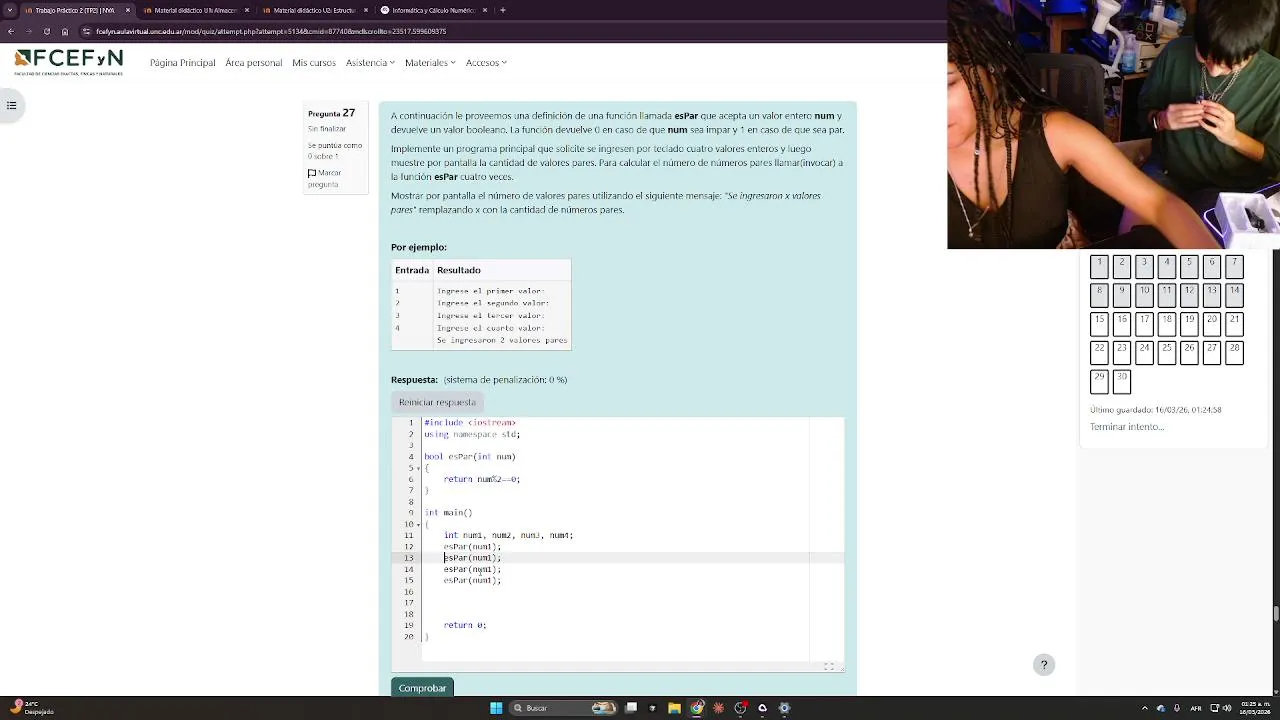The image size is (1280, 720).
Task: Open File Explorer from the taskbar
Action: pyautogui.click(x=675, y=708)
